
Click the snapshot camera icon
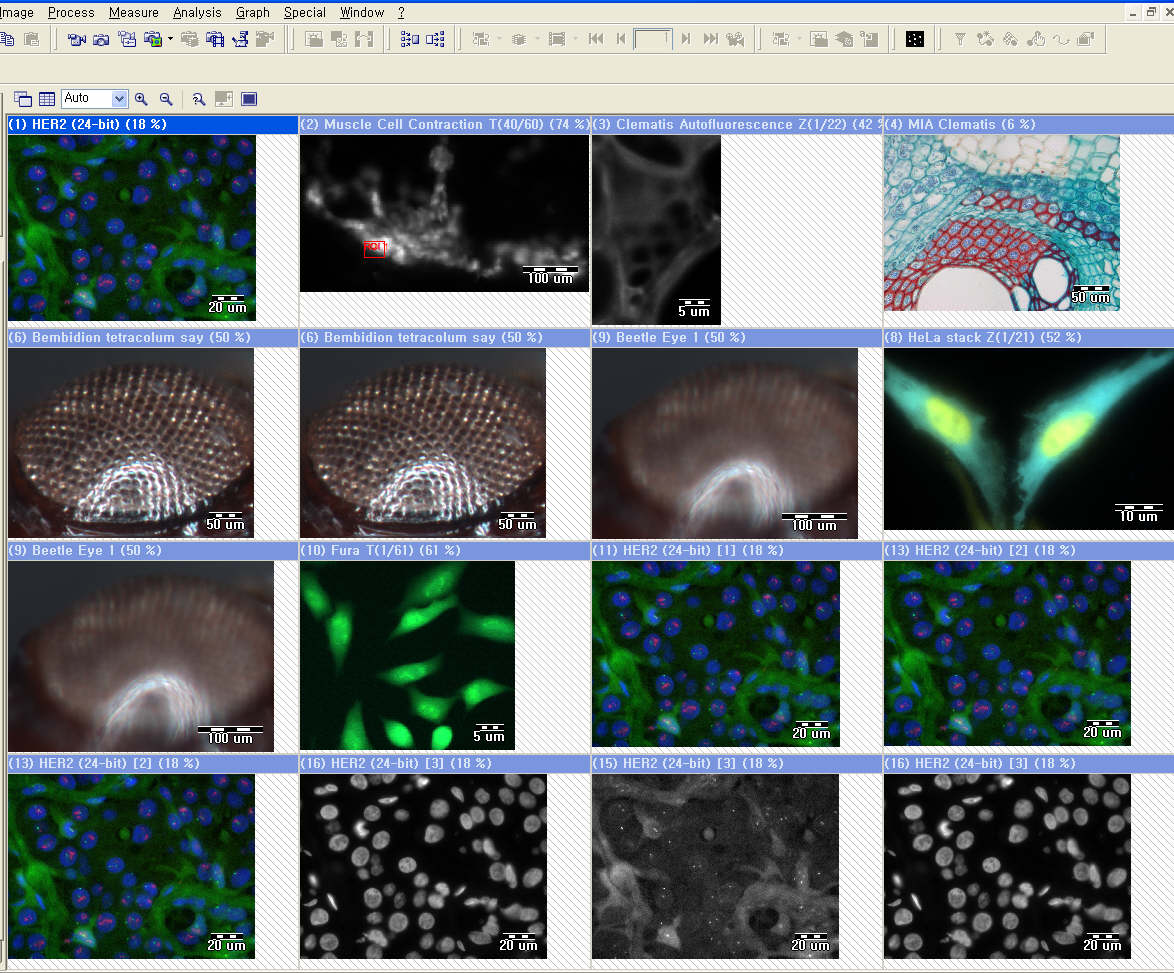(x=101, y=40)
